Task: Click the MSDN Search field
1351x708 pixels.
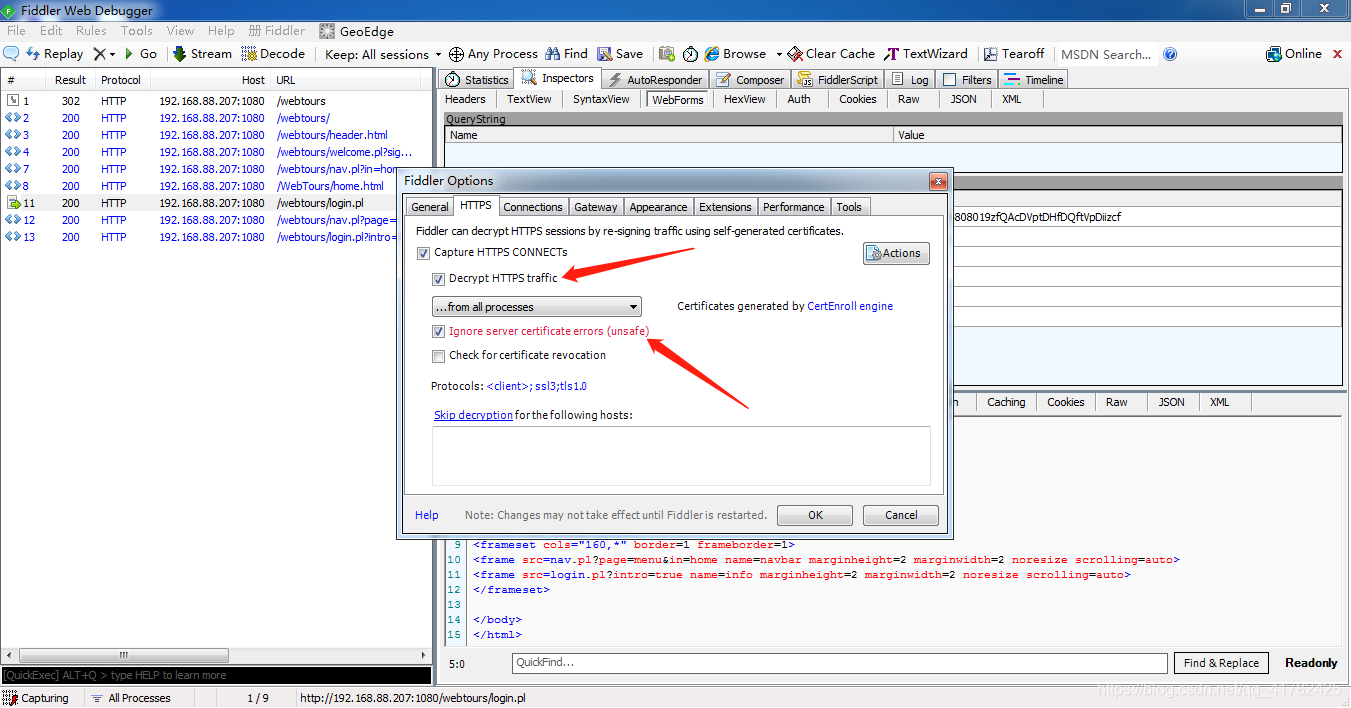Action: coord(1106,54)
